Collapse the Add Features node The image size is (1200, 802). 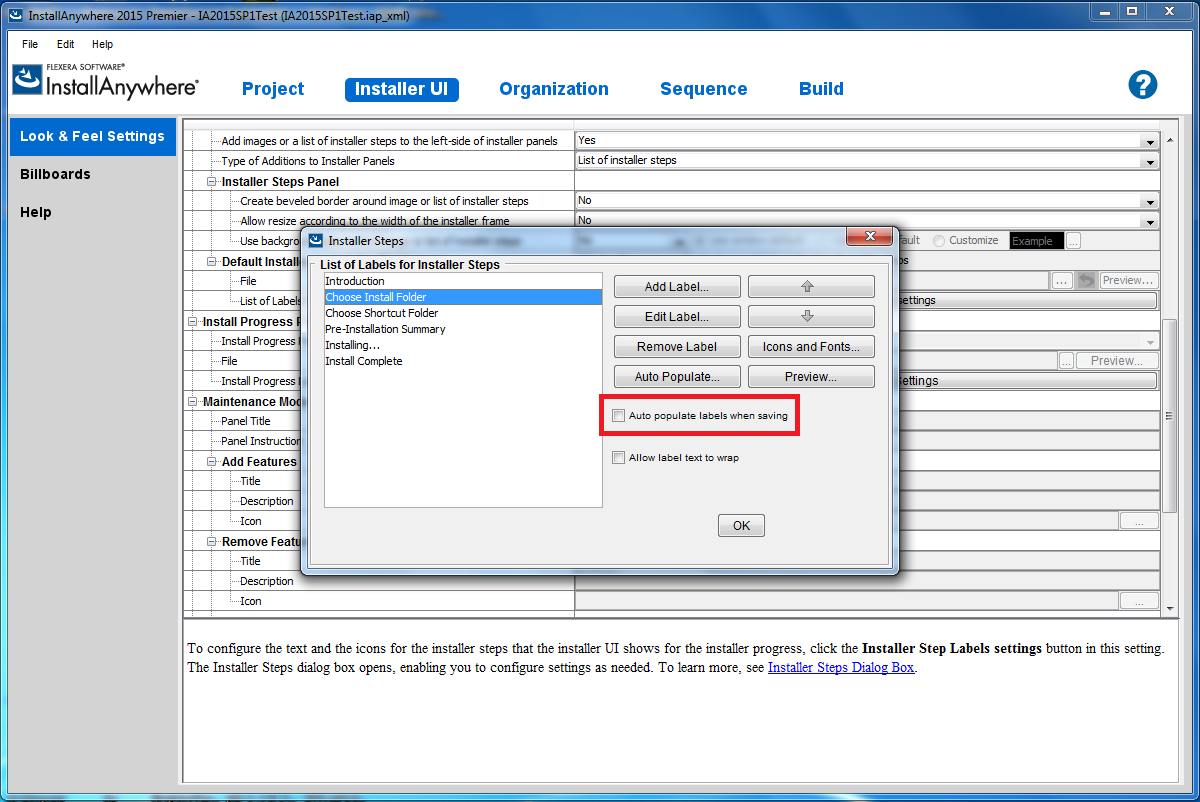212,462
